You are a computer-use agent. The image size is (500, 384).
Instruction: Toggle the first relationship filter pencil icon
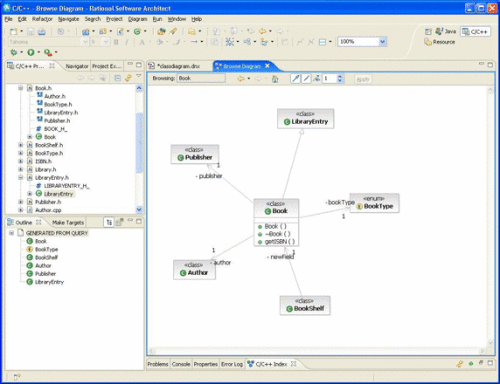point(295,79)
